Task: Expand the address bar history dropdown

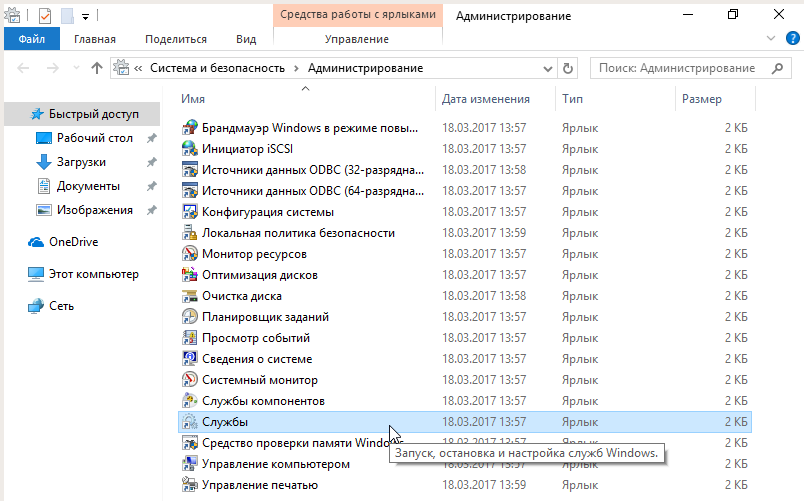Action: point(548,69)
